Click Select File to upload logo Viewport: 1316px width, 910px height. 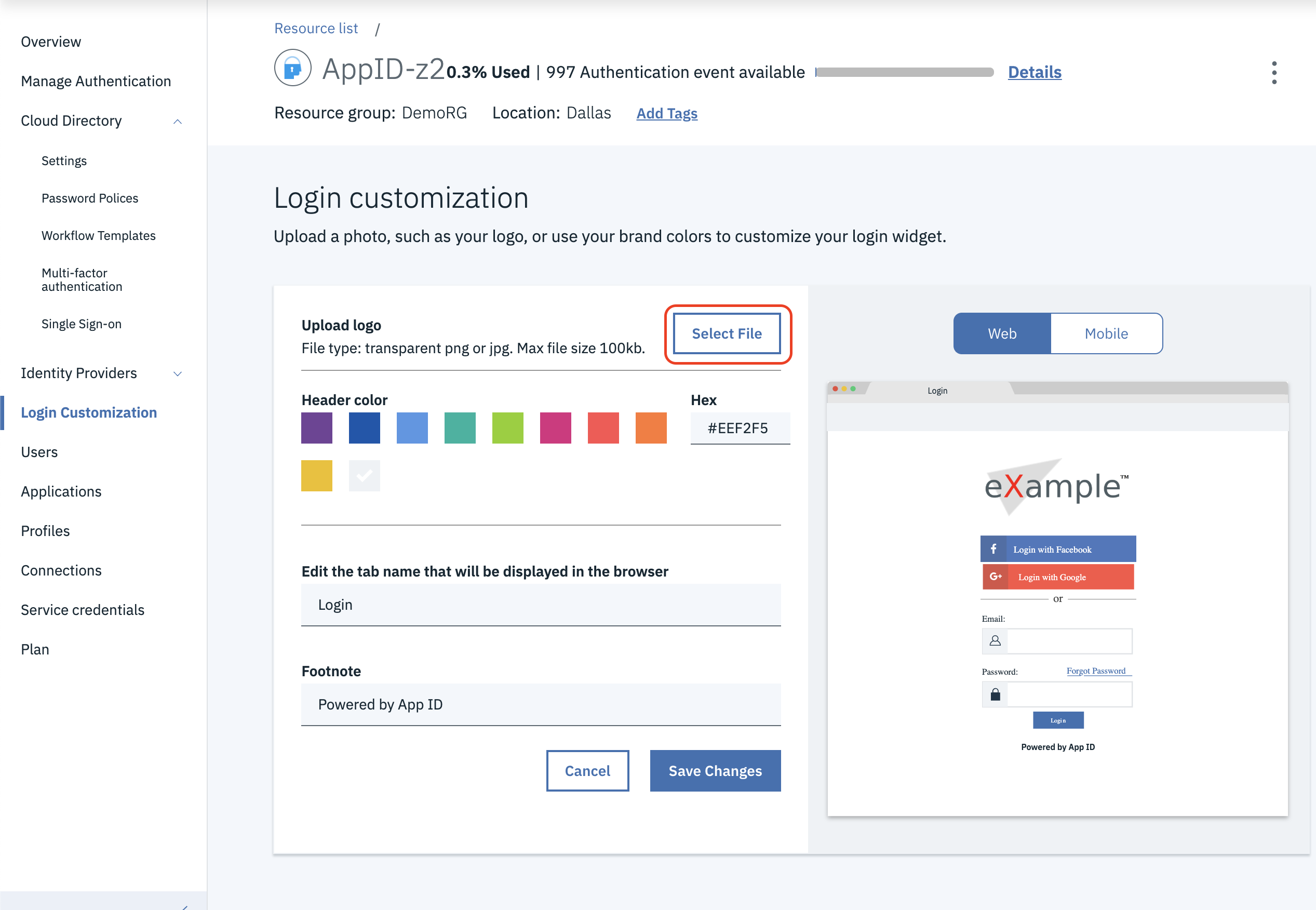point(727,333)
